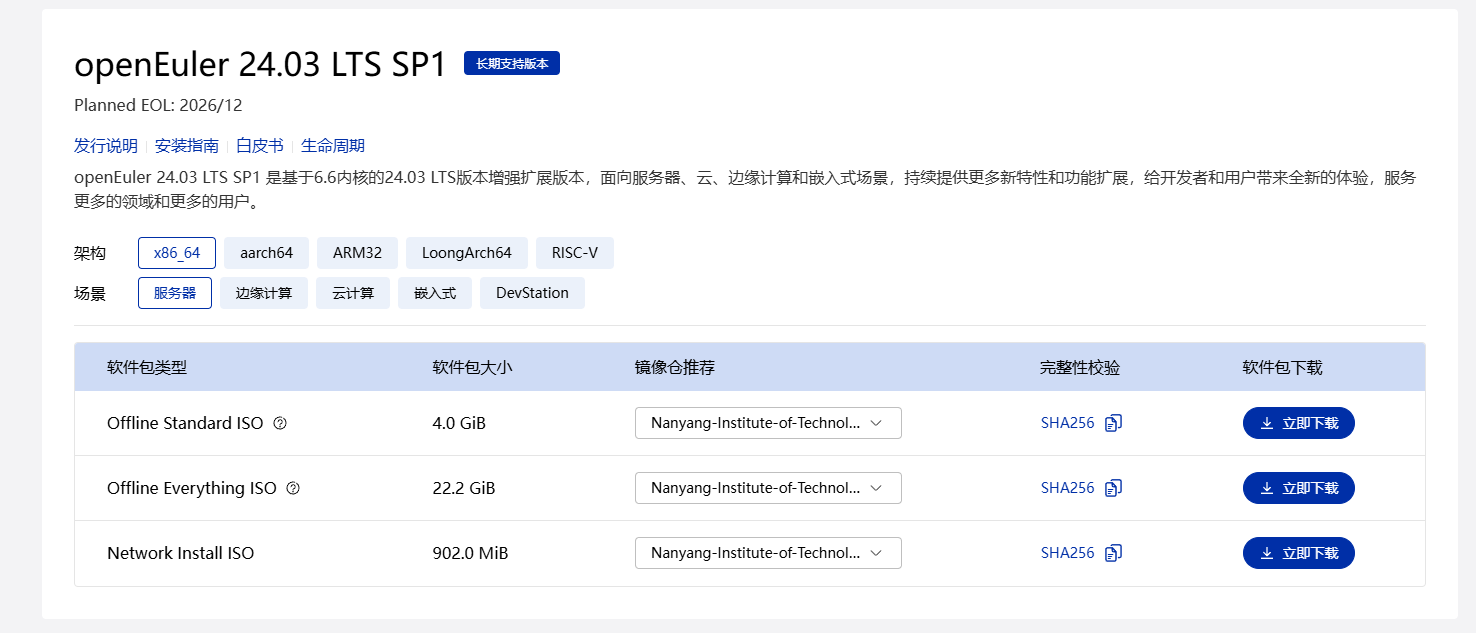Click the 场景 label
This screenshot has width=1476, height=633.
pyautogui.click(x=90, y=293)
